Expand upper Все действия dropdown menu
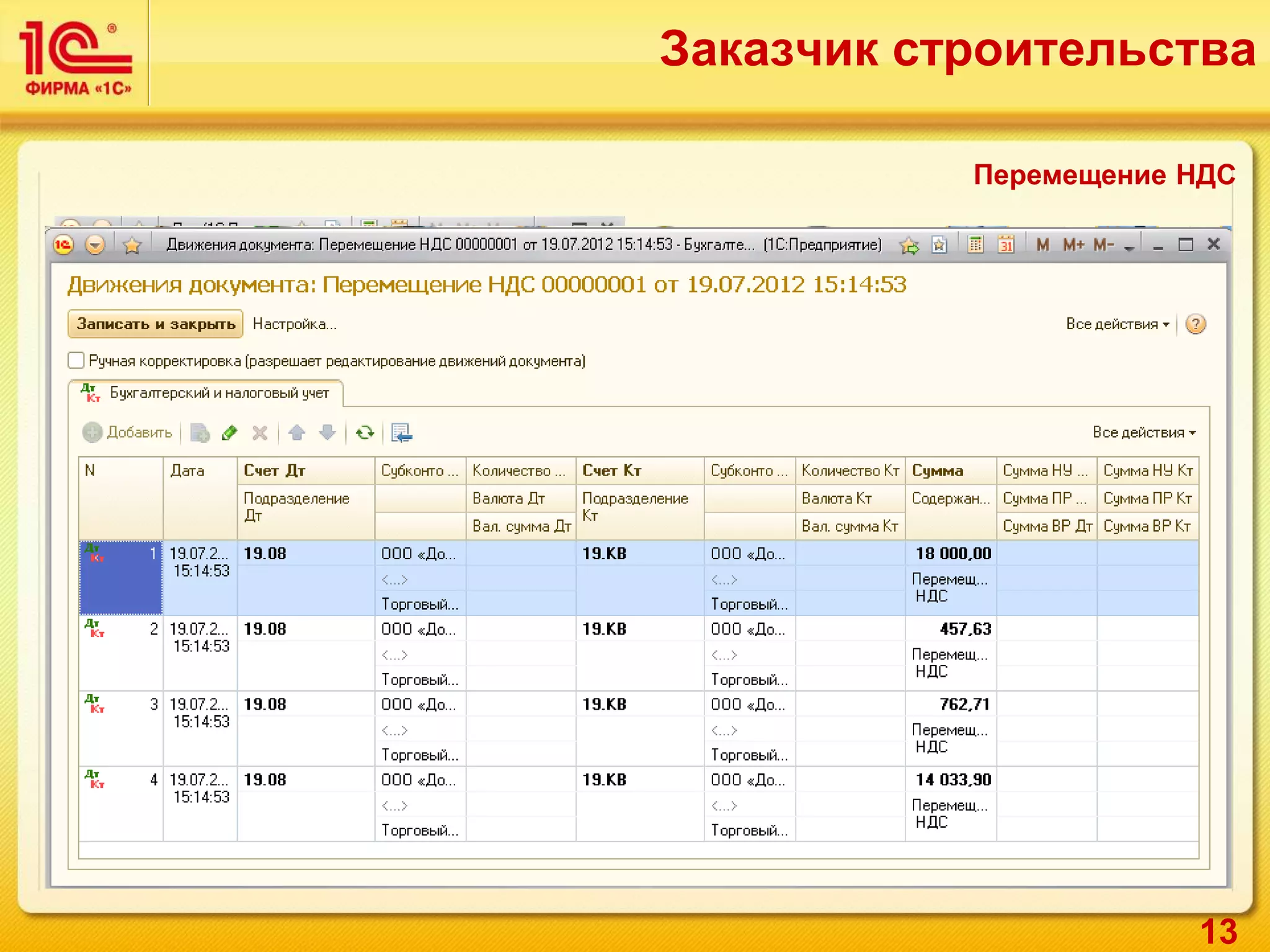Image resolution: width=1270 pixels, height=952 pixels. (1117, 324)
